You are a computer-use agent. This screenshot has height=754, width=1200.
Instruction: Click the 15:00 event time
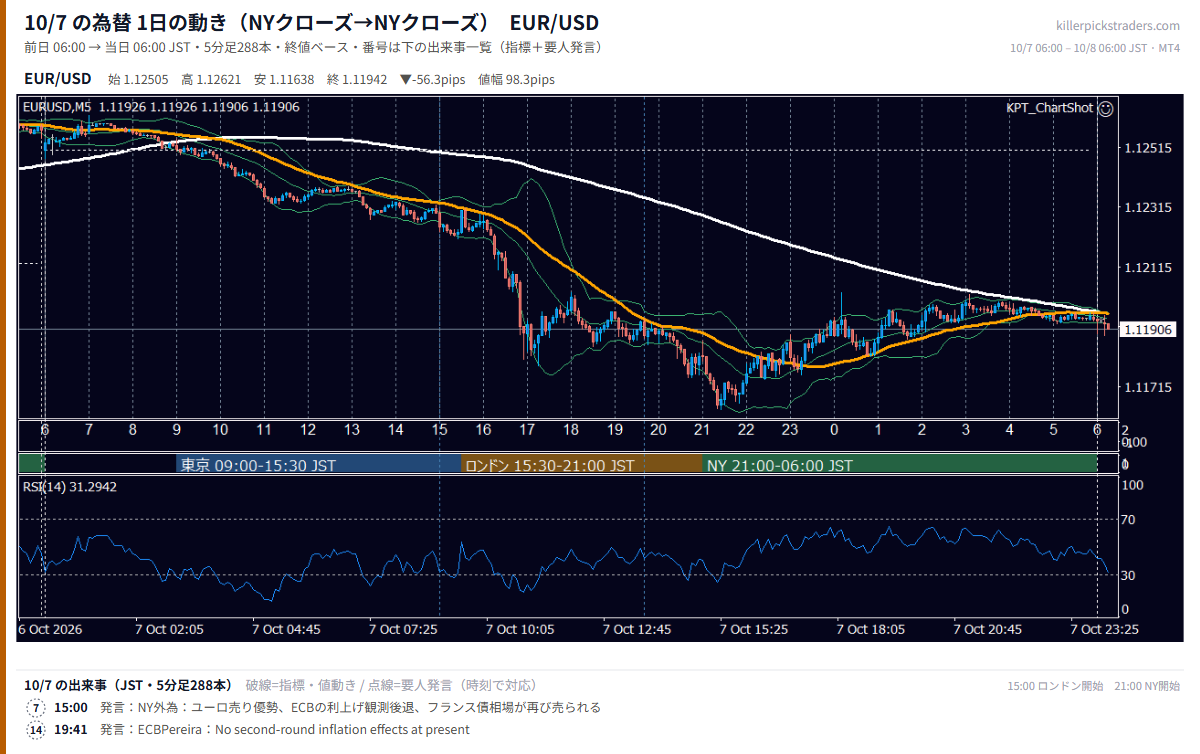[71, 708]
